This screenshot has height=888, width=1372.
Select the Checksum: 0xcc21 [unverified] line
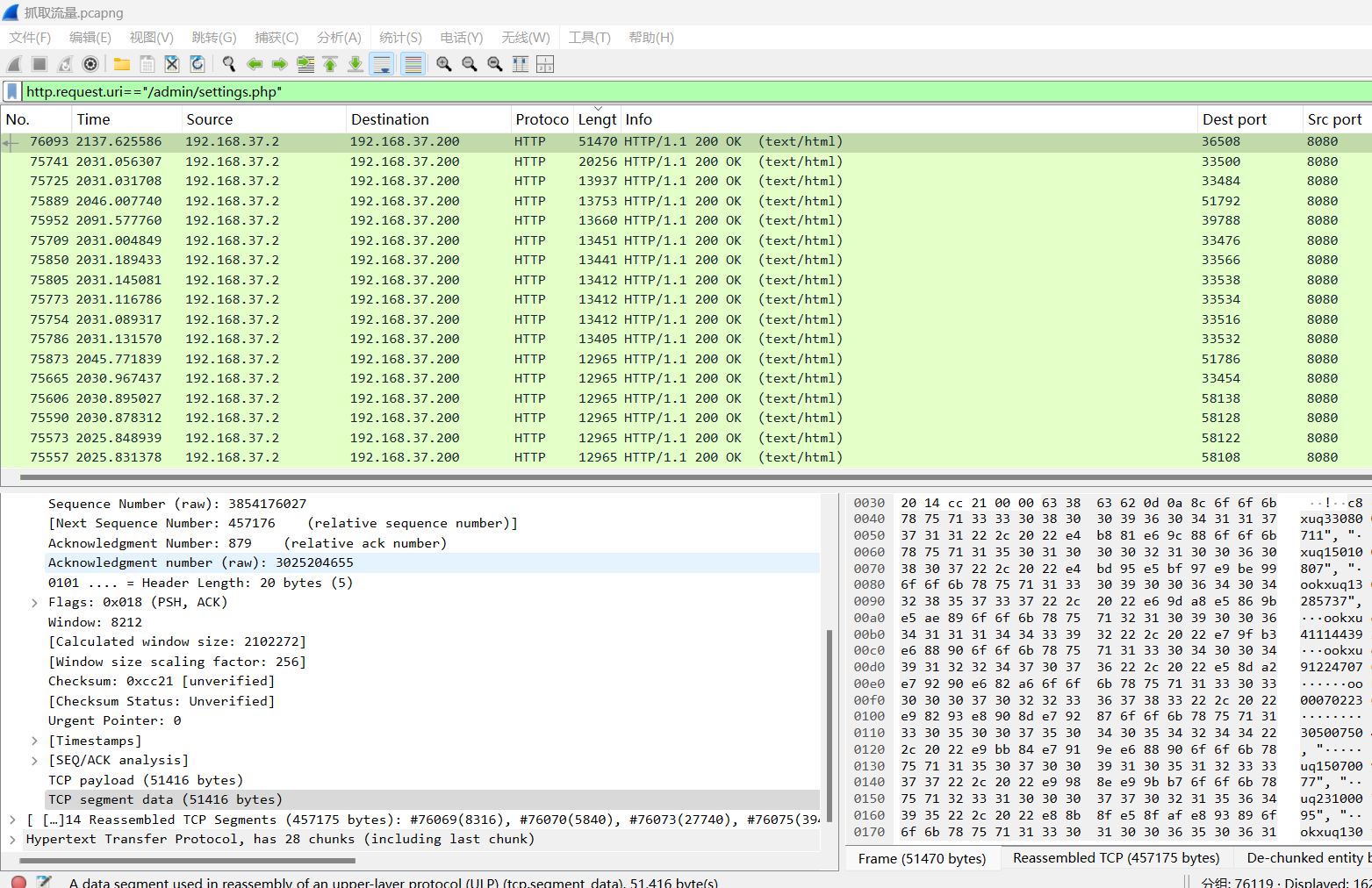click(433, 681)
